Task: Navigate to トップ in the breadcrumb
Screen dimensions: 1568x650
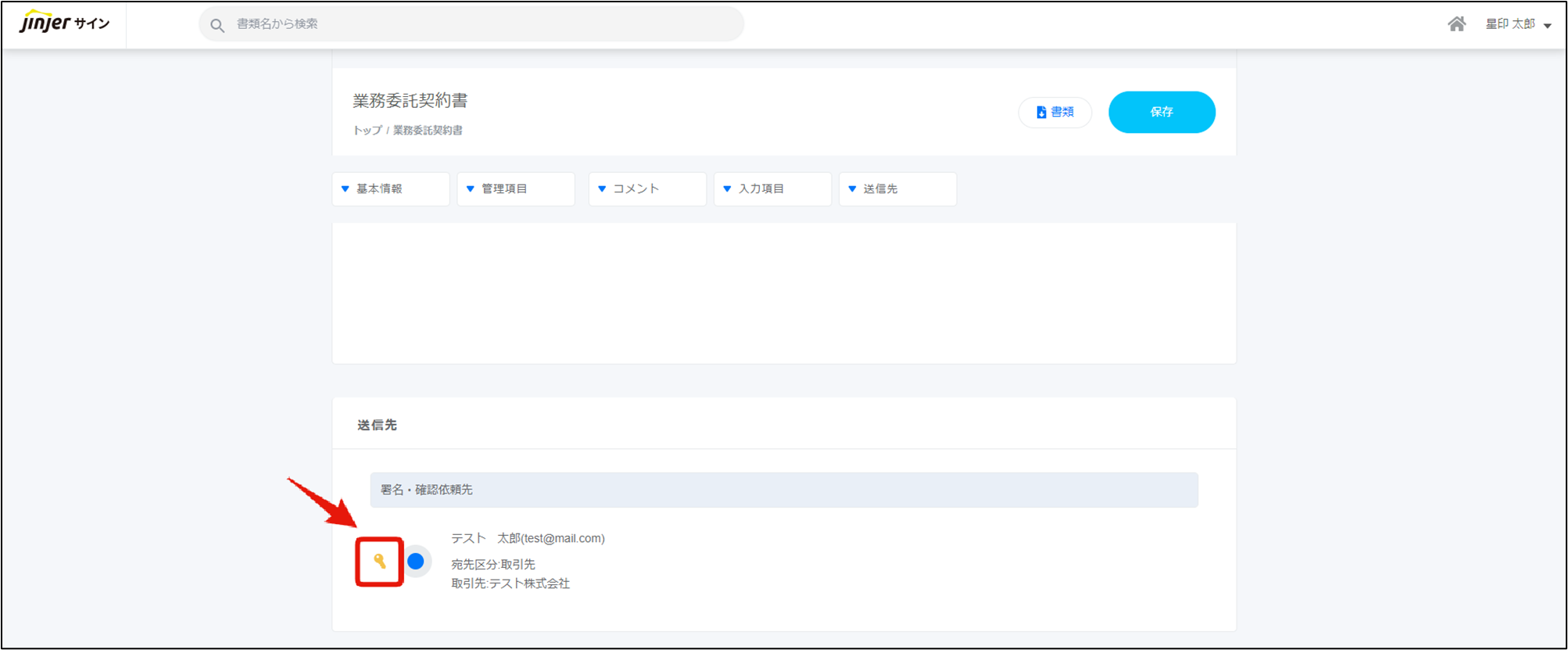Action: (x=367, y=131)
